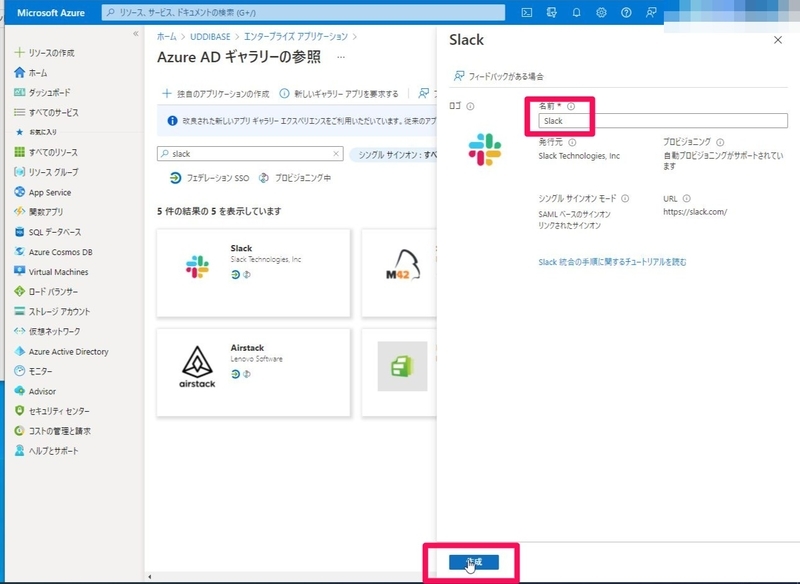Click the info icon next to シングル サインオン モード
This screenshot has height=584, width=800.
(625, 198)
